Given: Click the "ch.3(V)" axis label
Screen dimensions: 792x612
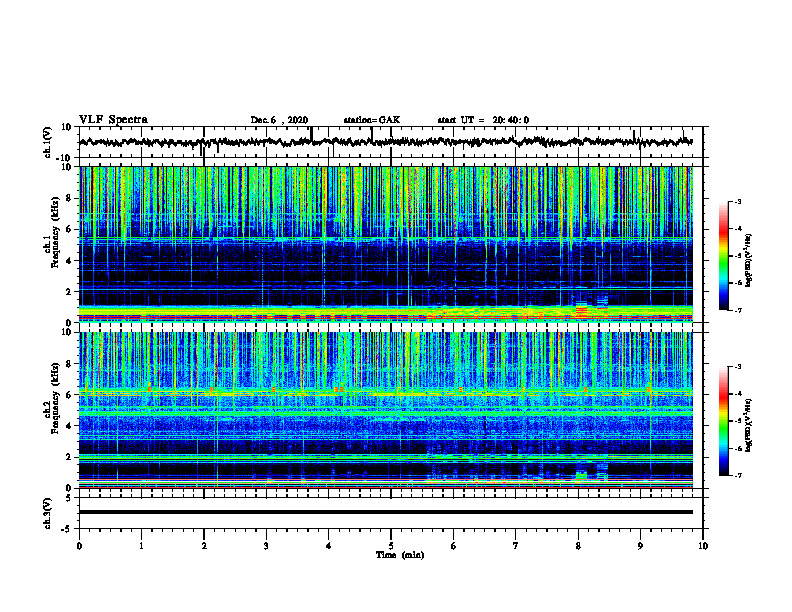Looking at the screenshot, I should click(47, 513).
